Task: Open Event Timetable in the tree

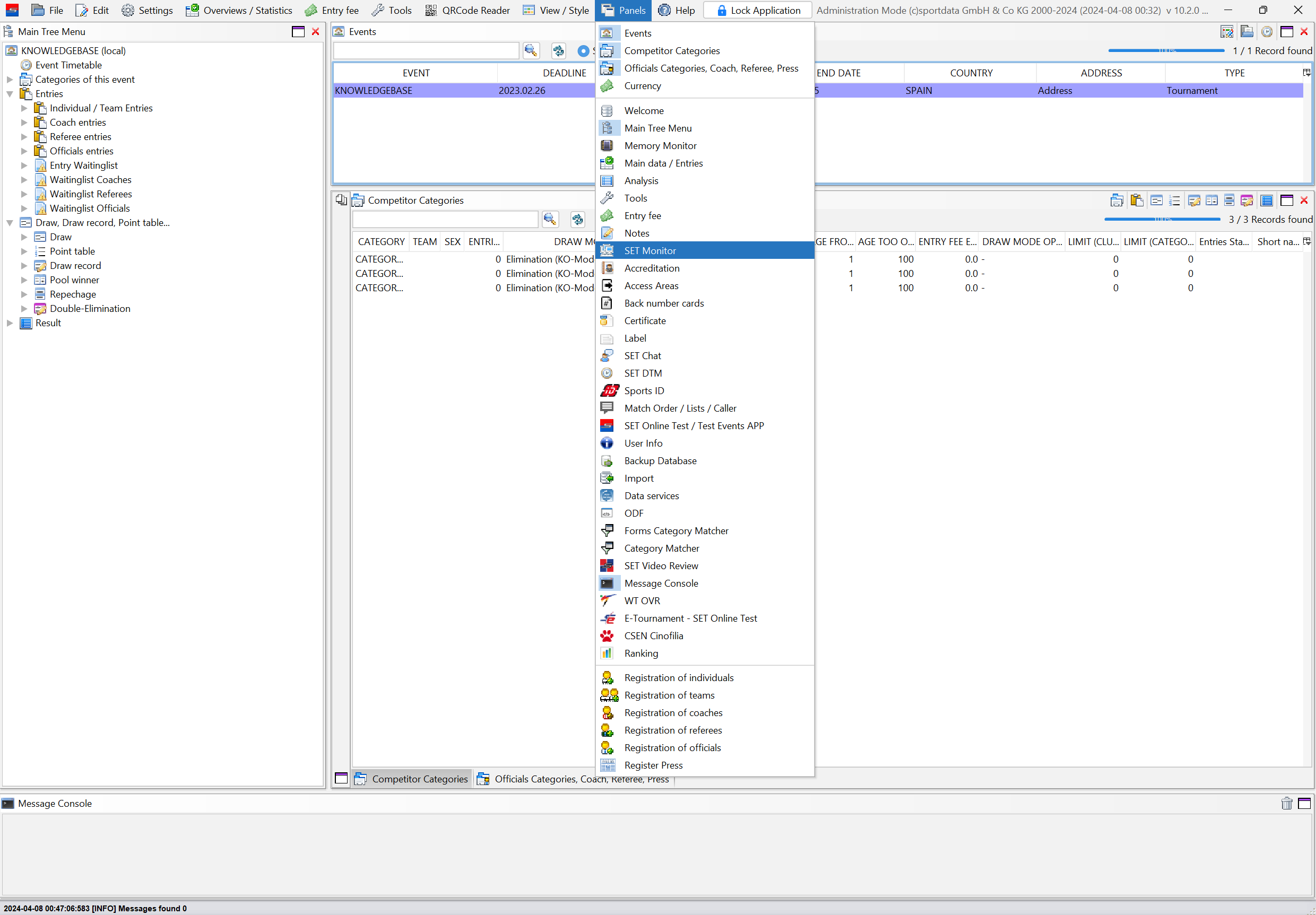Action: tap(68, 65)
